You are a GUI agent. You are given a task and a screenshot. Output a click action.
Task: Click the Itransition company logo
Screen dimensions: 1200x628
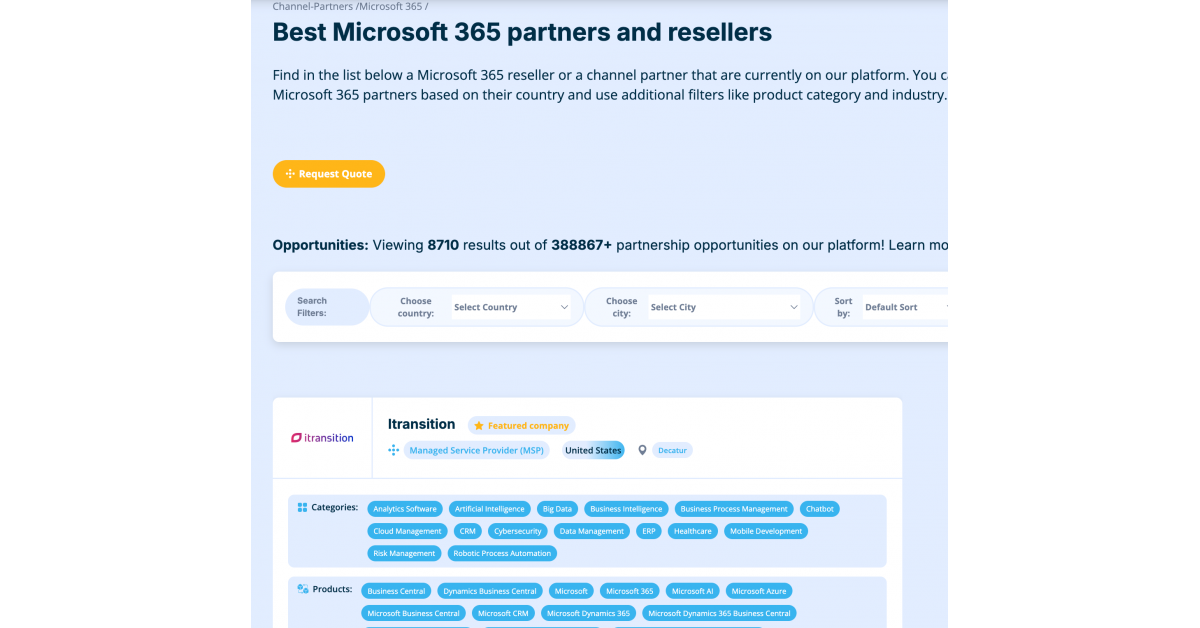322,438
